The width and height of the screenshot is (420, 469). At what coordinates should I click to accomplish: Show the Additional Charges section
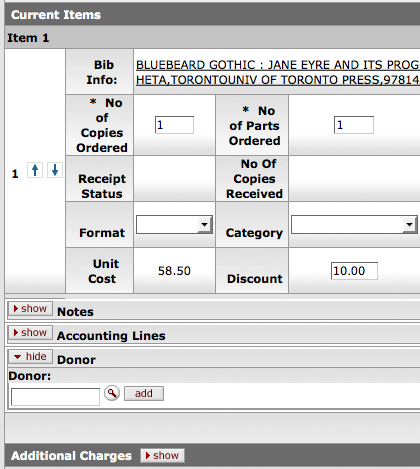click(x=162, y=455)
